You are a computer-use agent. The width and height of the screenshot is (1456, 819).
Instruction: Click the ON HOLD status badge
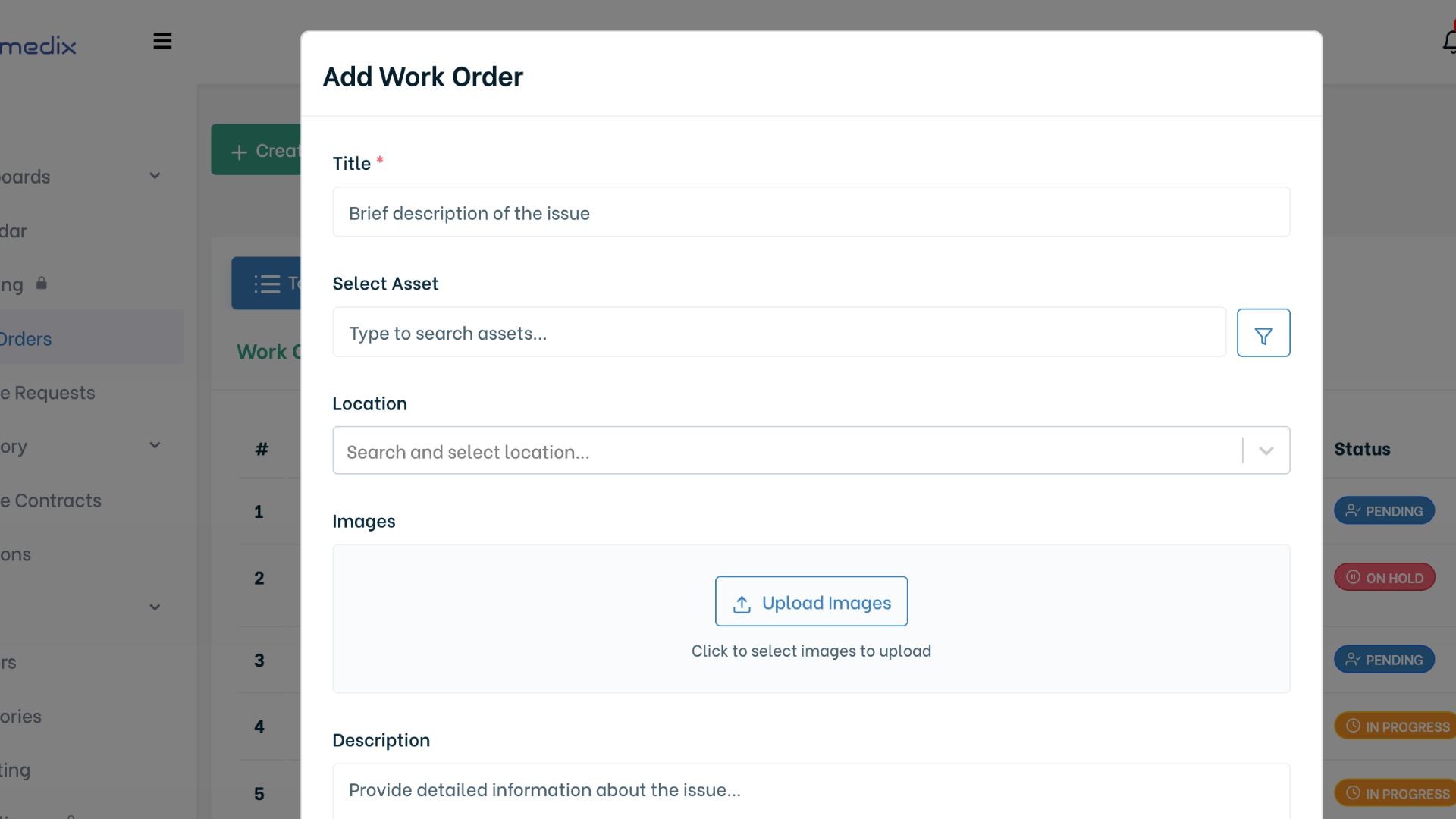pos(1384,578)
